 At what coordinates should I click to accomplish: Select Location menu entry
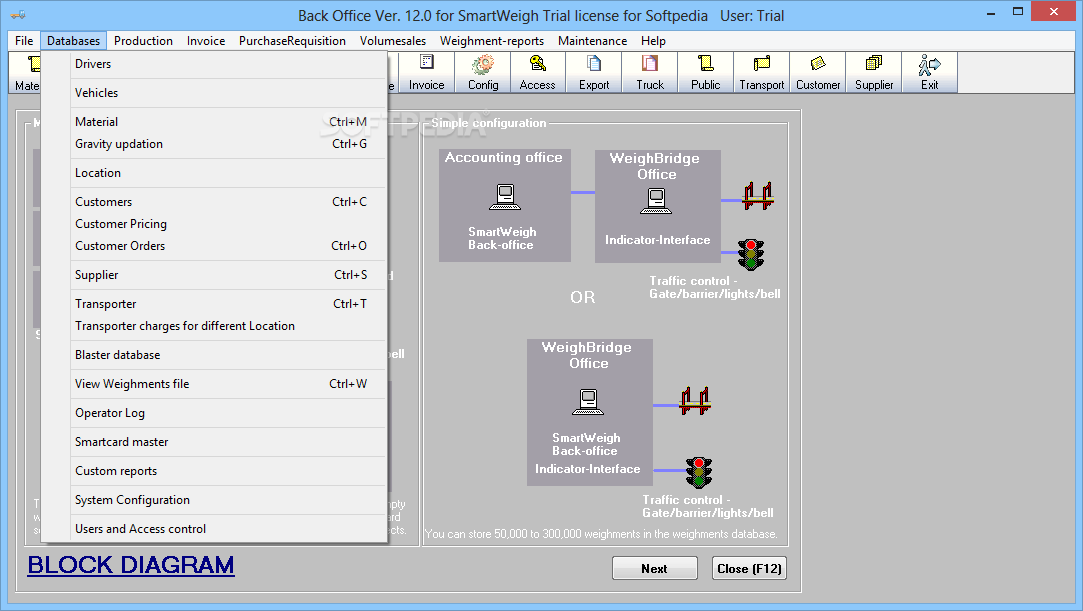click(214, 173)
